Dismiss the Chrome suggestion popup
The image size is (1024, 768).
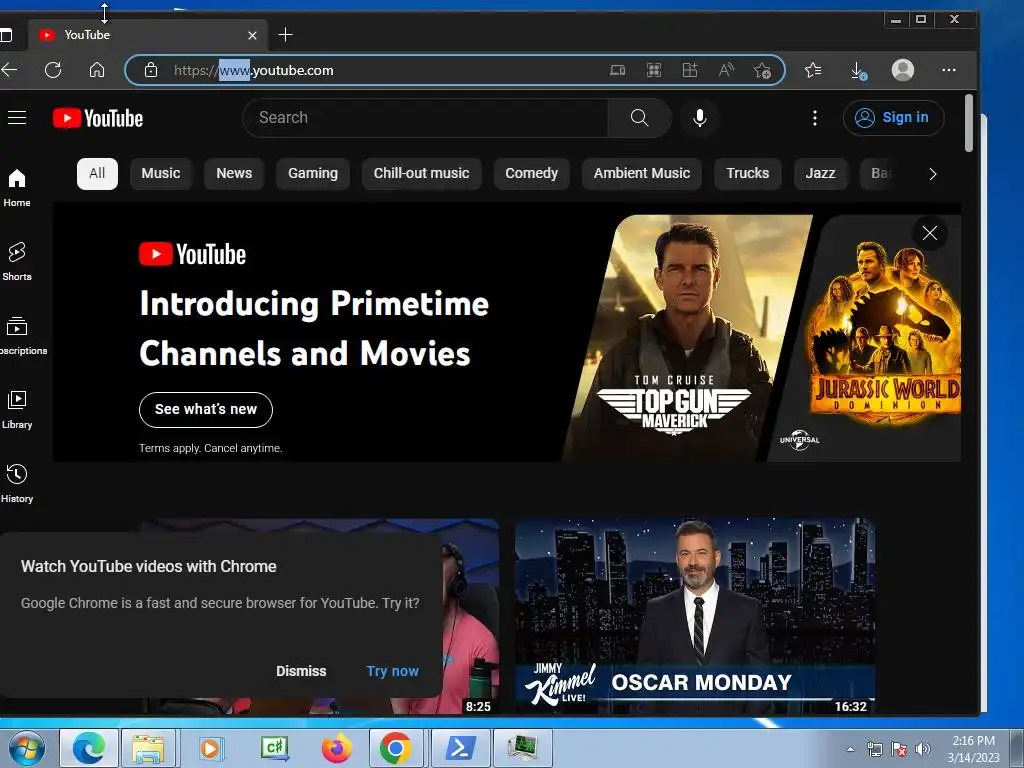[x=301, y=671]
